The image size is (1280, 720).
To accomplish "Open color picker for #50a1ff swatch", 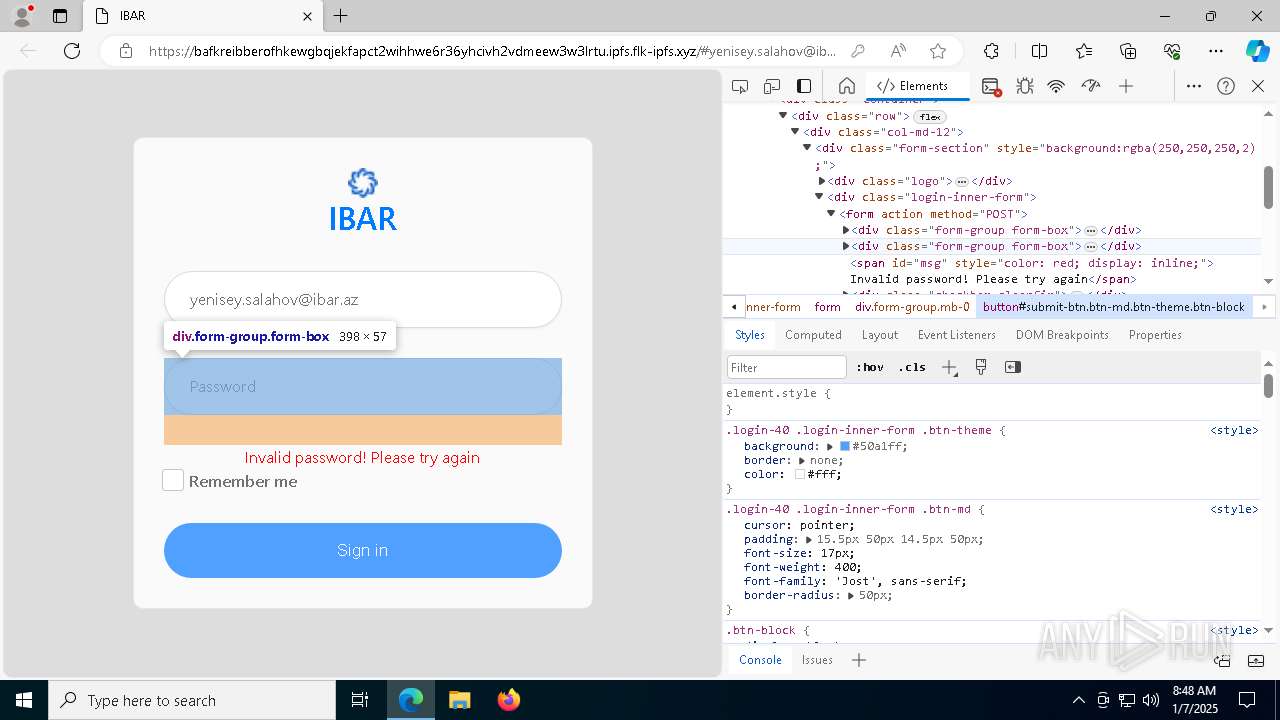I will tap(845, 446).
